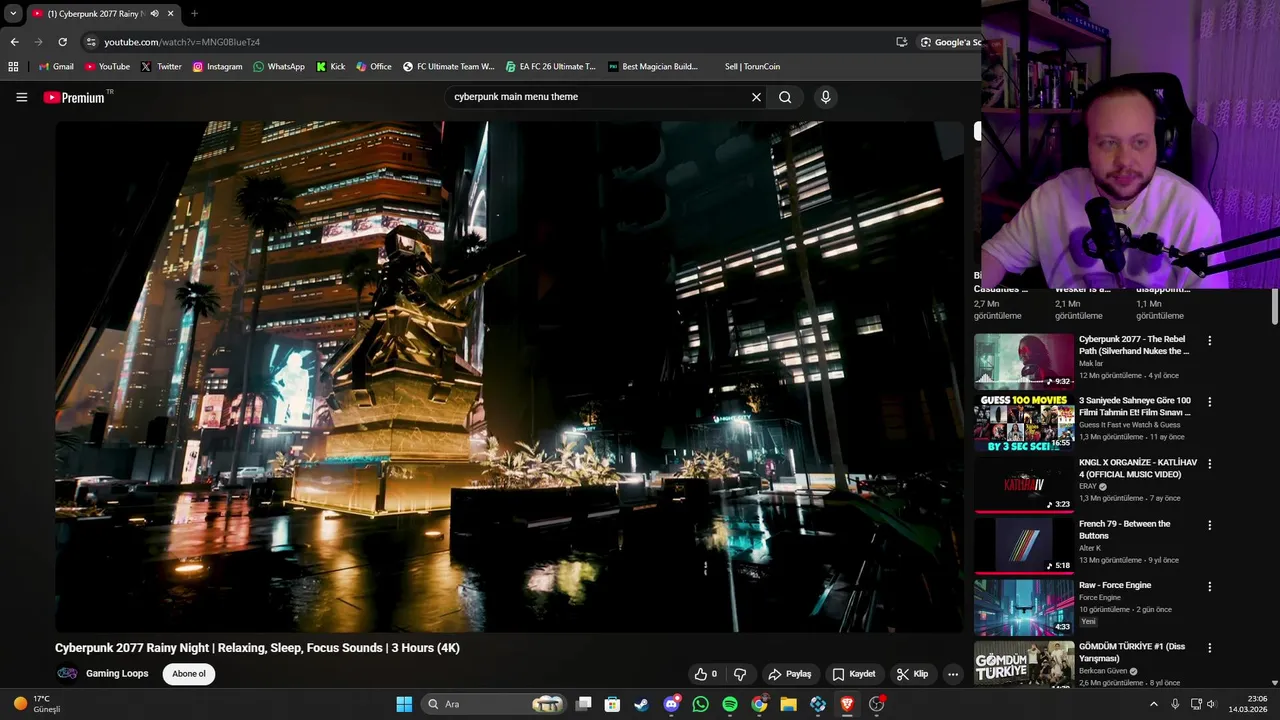Start voice search with the microphone icon
Screen dimensions: 1280x720
825,97
